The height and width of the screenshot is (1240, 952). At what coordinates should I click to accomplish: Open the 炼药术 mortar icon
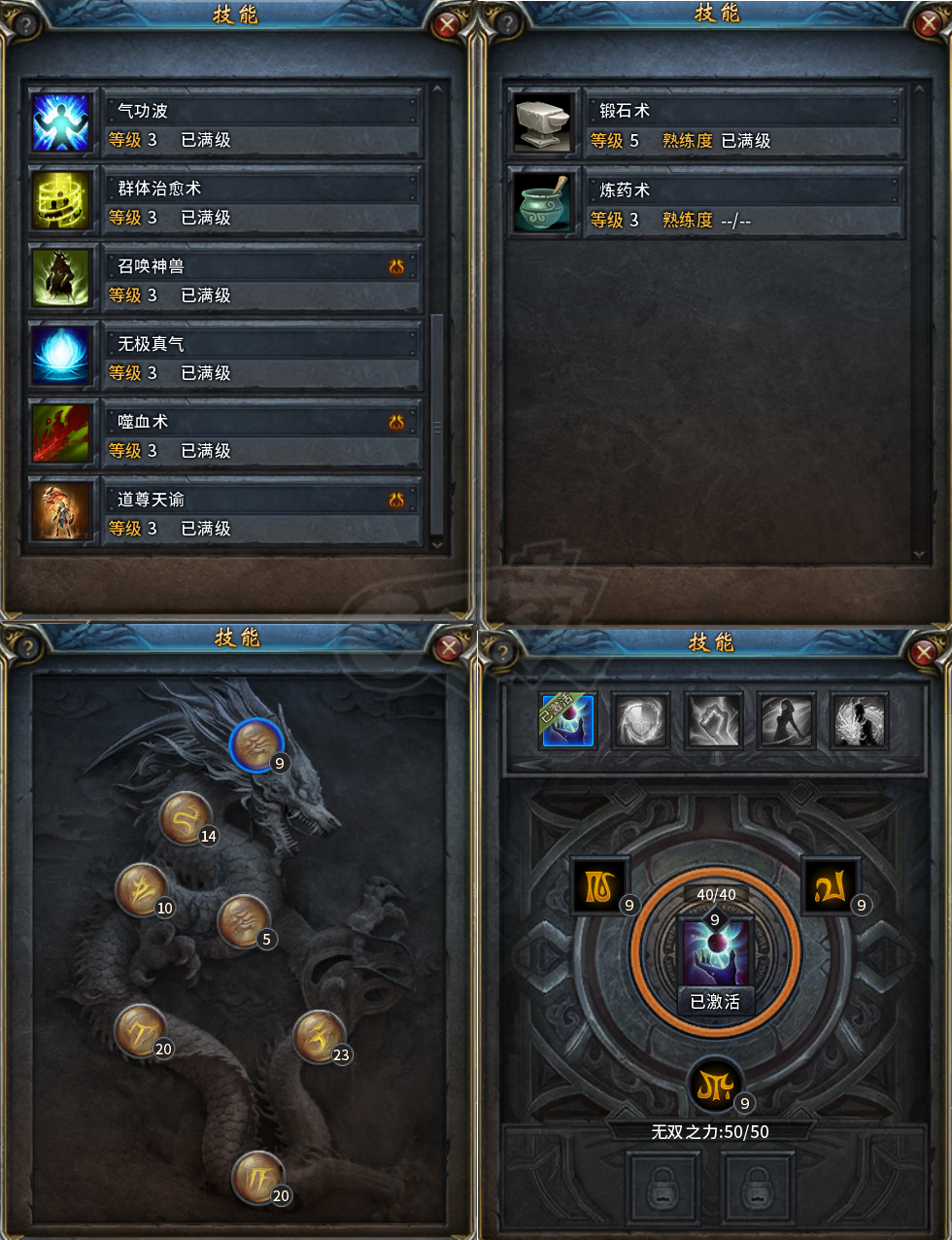[542, 202]
